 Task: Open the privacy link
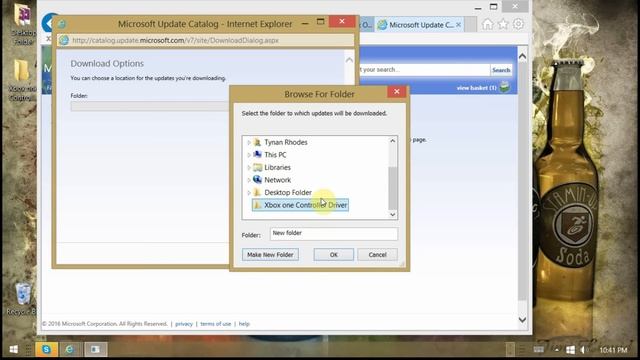[184, 324]
